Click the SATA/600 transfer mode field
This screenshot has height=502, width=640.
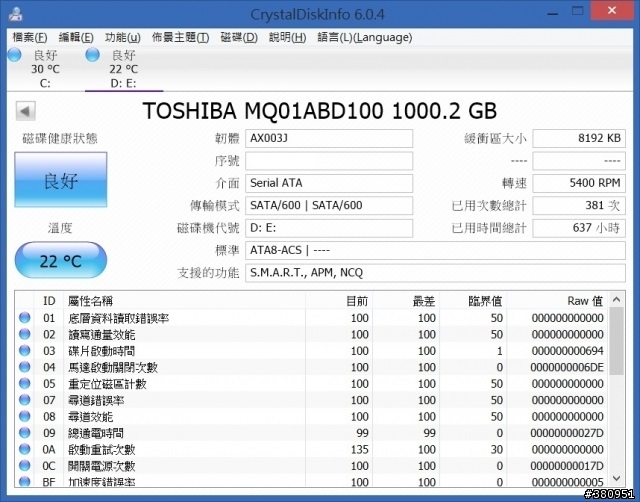click(329, 205)
